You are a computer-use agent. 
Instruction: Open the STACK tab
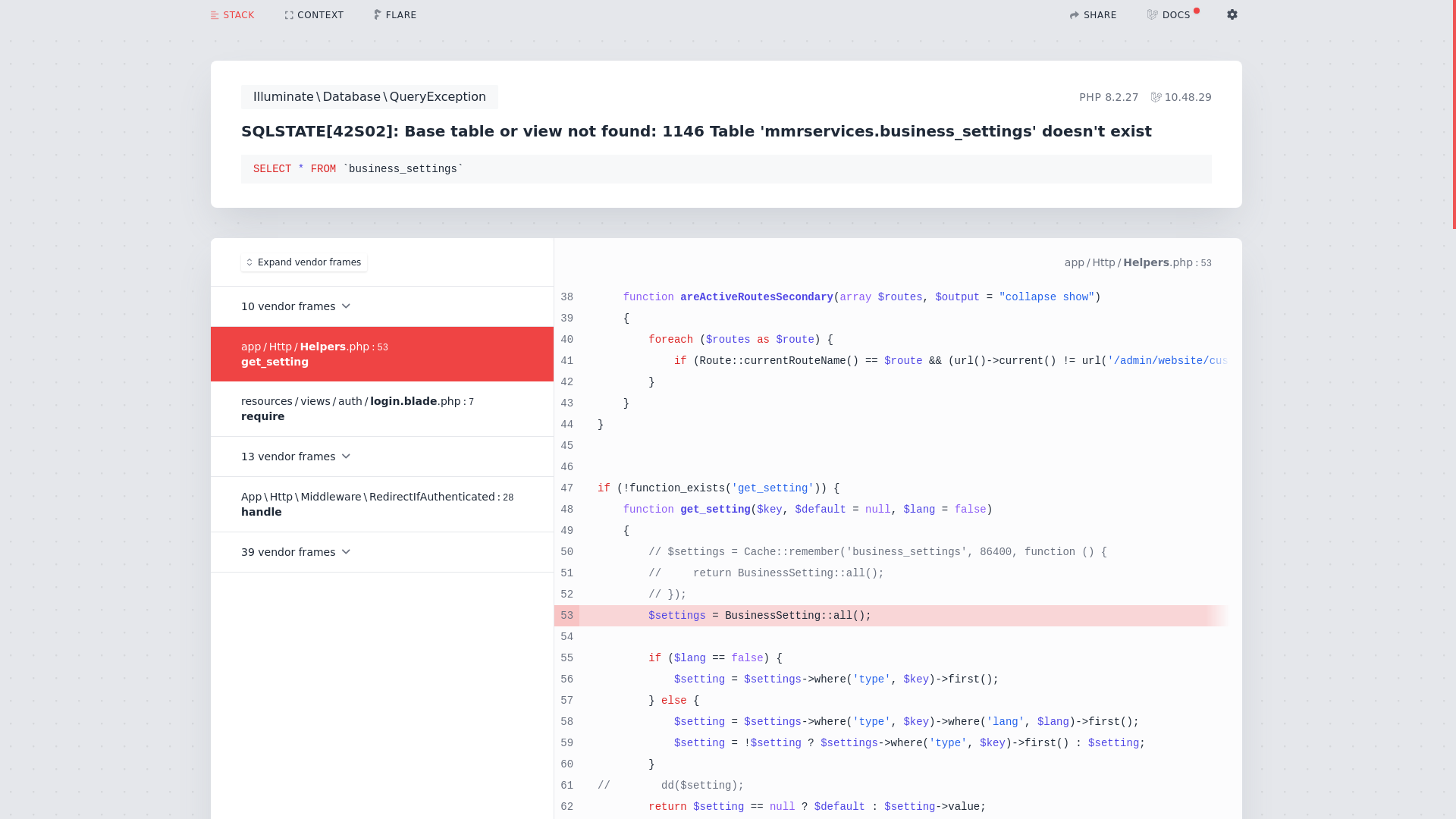click(232, 15)
